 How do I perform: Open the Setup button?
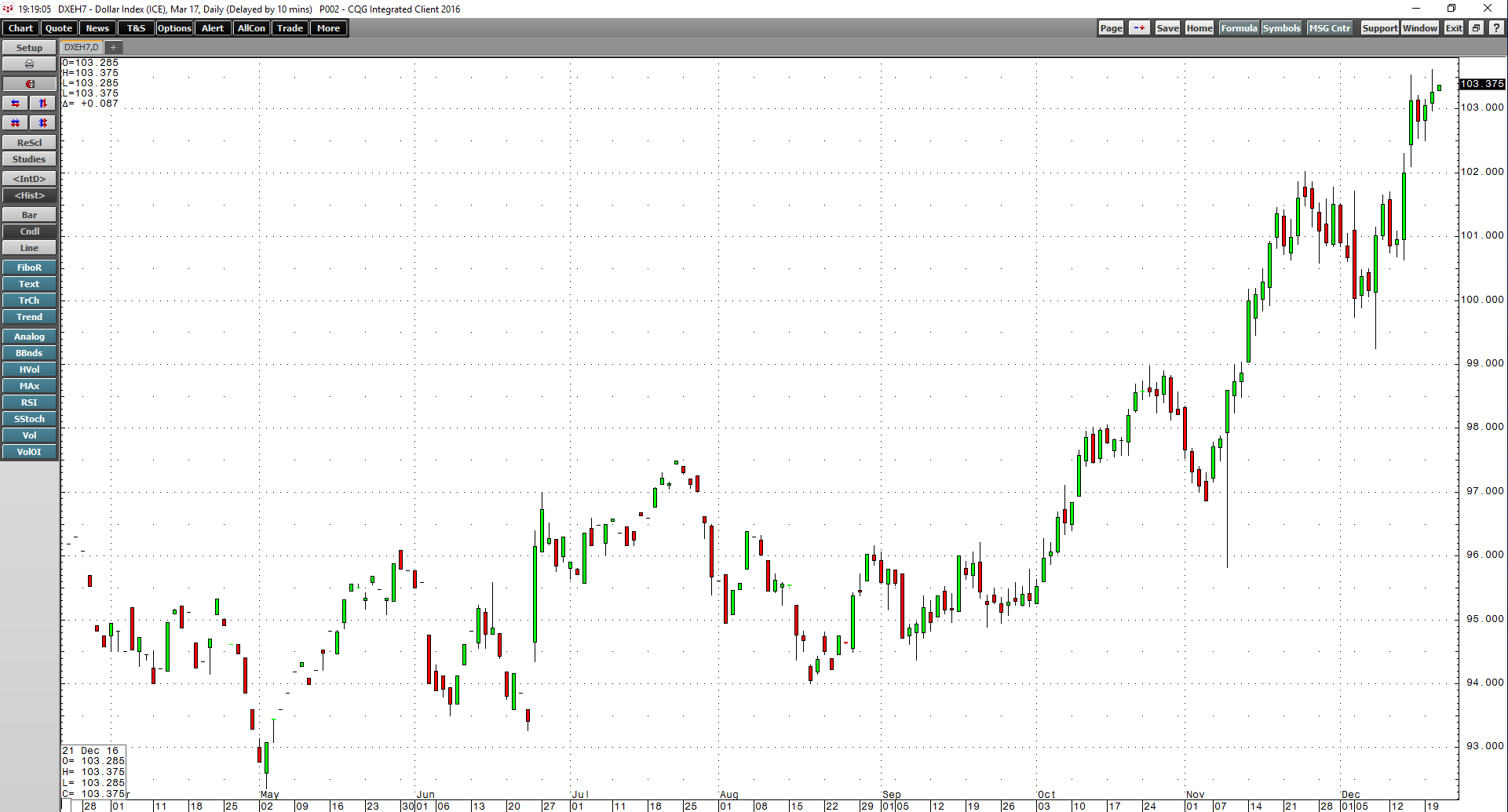tap(29, 48)
